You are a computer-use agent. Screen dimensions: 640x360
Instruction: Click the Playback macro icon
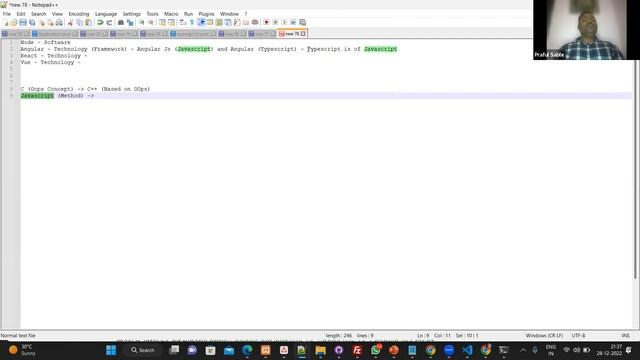(x=284, y=22)
